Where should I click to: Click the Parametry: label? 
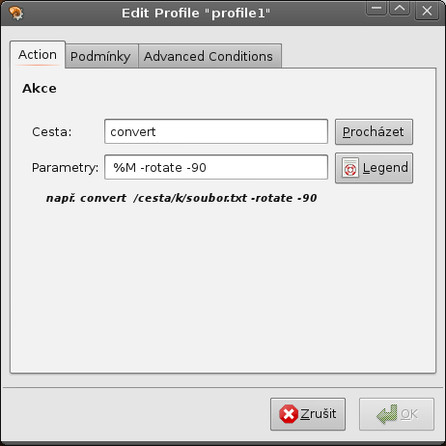65,168
